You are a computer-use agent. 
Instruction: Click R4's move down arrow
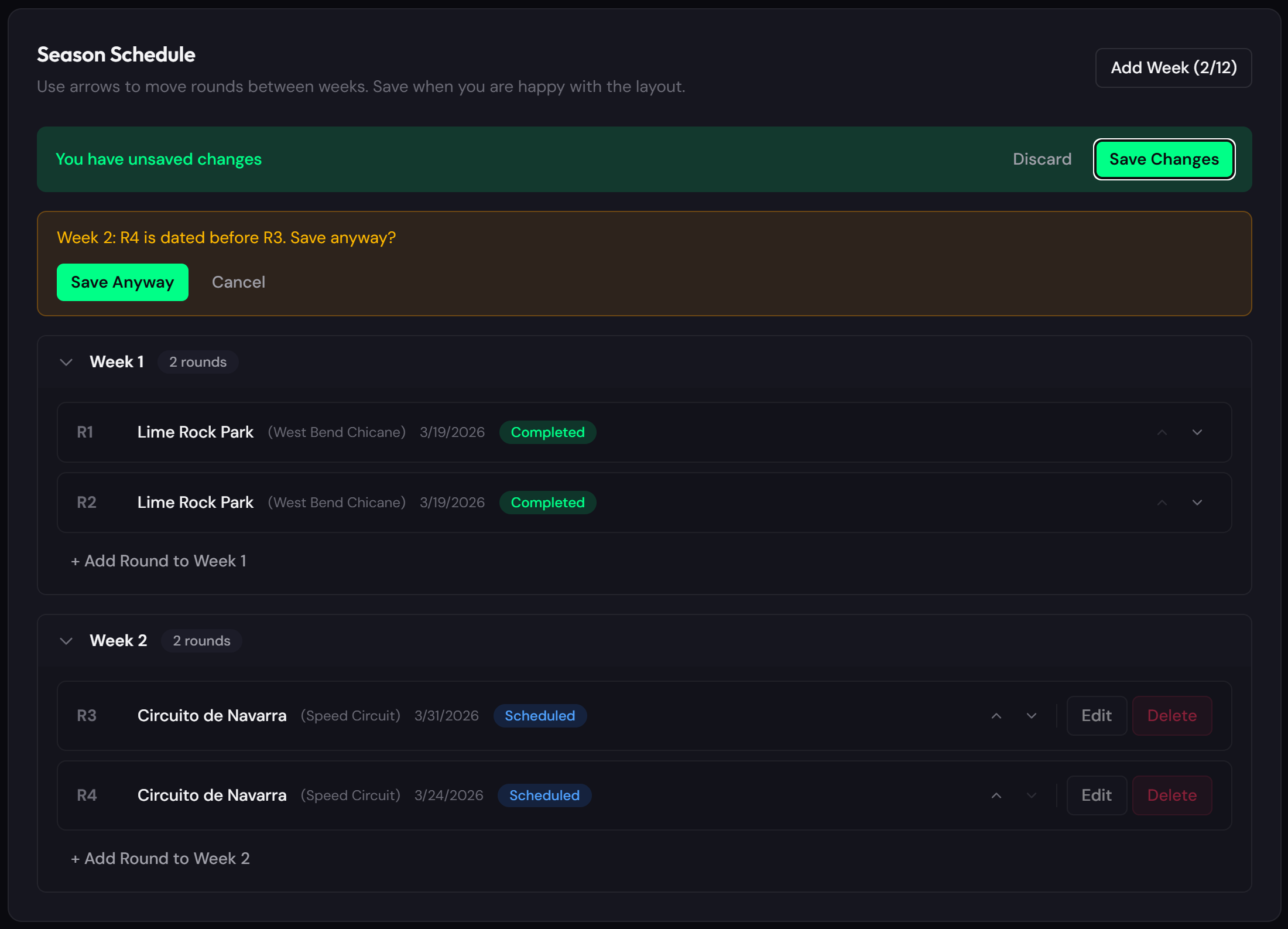[1032, 795]
